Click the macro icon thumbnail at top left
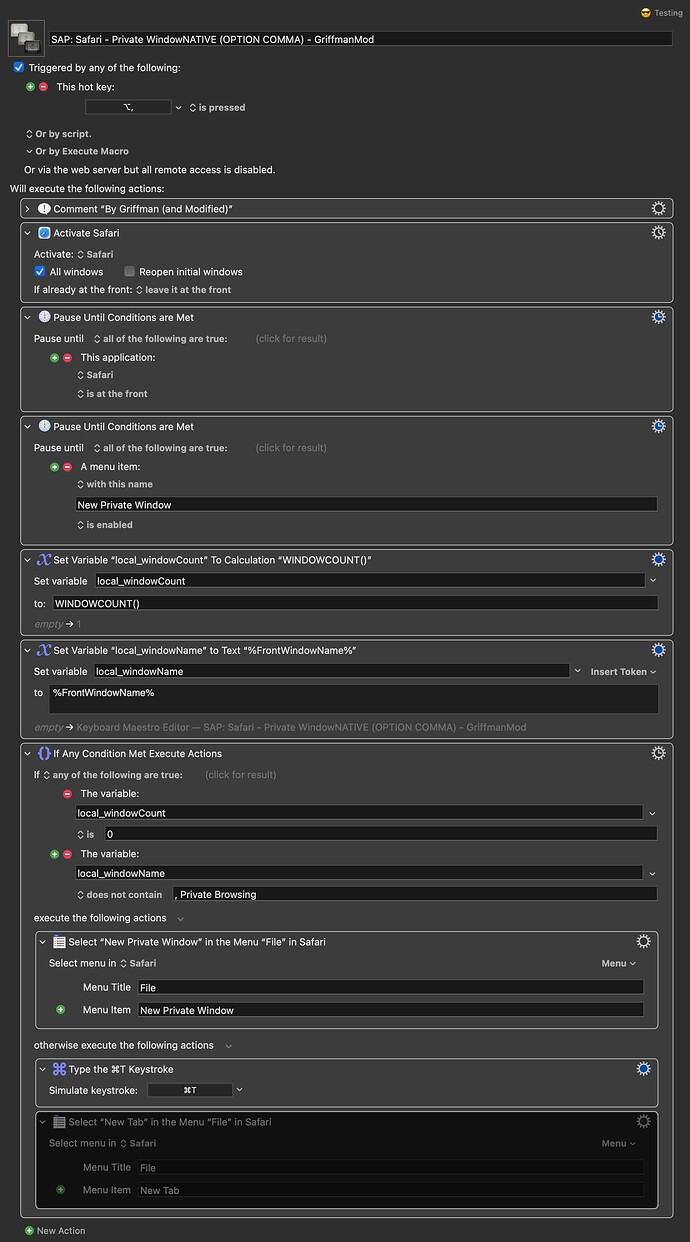The image size is (690, 1242). (x=24, y=38)
